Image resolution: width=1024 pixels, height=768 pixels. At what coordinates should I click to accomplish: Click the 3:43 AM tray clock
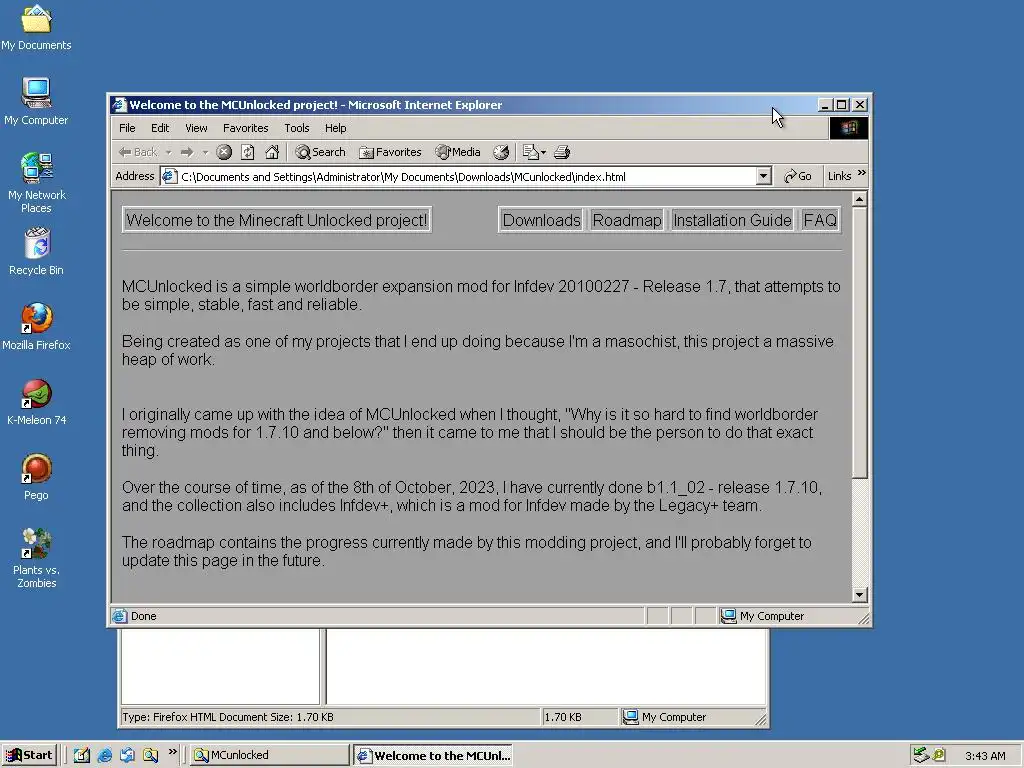coord(985,756)
